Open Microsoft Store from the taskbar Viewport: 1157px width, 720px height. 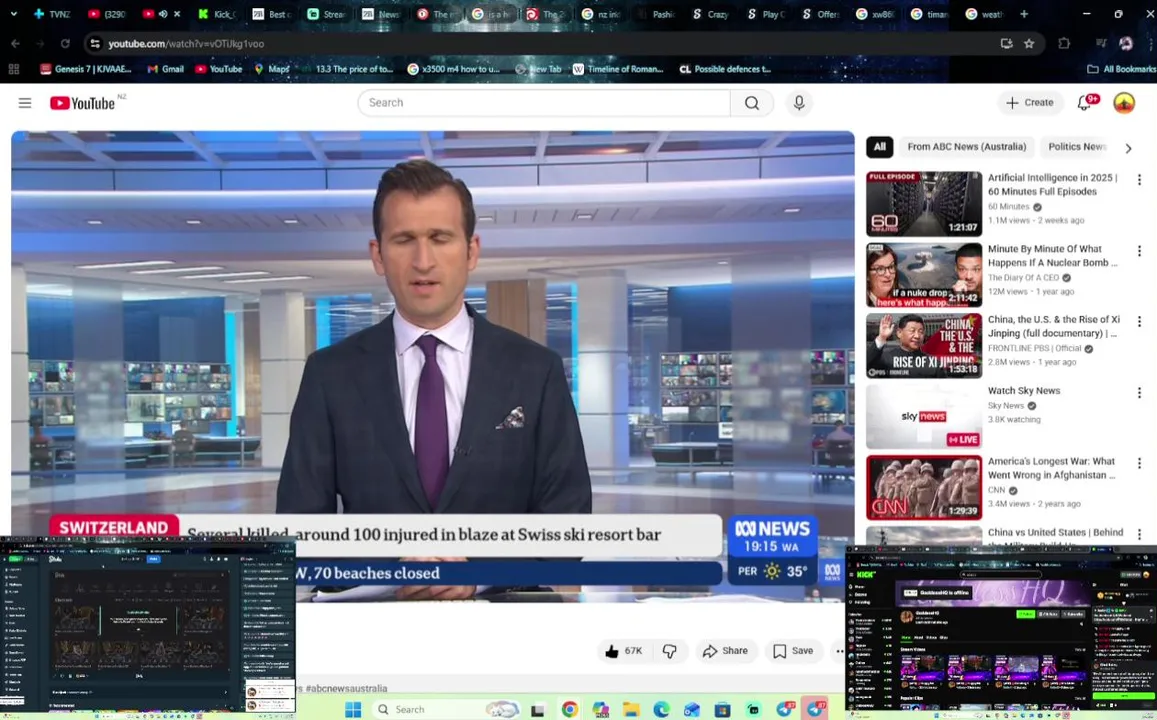point(722,710)
